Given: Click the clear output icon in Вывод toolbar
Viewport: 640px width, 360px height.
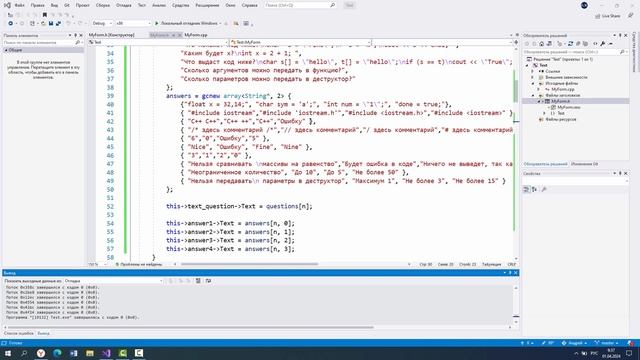Looking at the screenshot, I should [198, 281].
